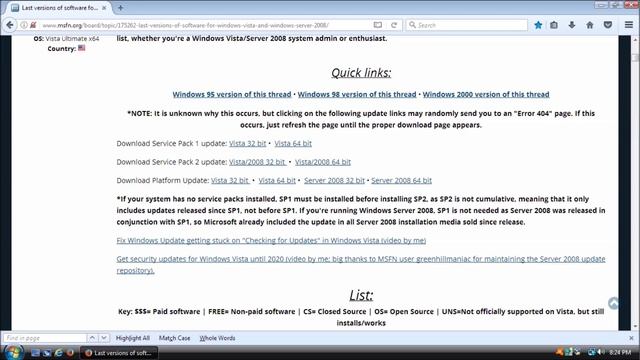The width and height of the screenshot is (640, 360).
Task: Click the insecure connection padlock icon
Action: [x=33, y=25]
